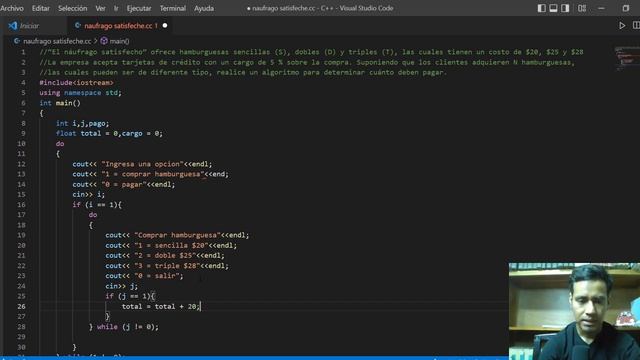The height and width of the screenshot is (360, 640).
Task: Click 'if (j == 1){' statement
Action: coord(130,296)
